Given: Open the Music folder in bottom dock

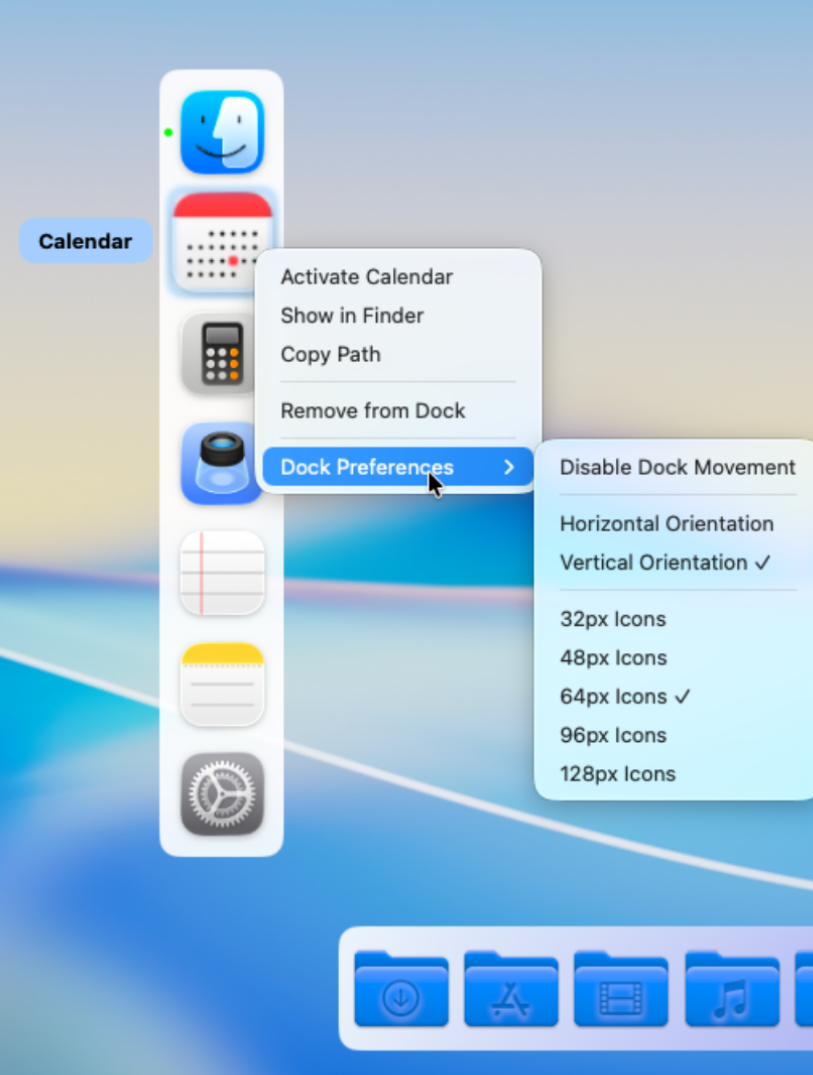Looking at the screenshot, I should tap(731, 989).
